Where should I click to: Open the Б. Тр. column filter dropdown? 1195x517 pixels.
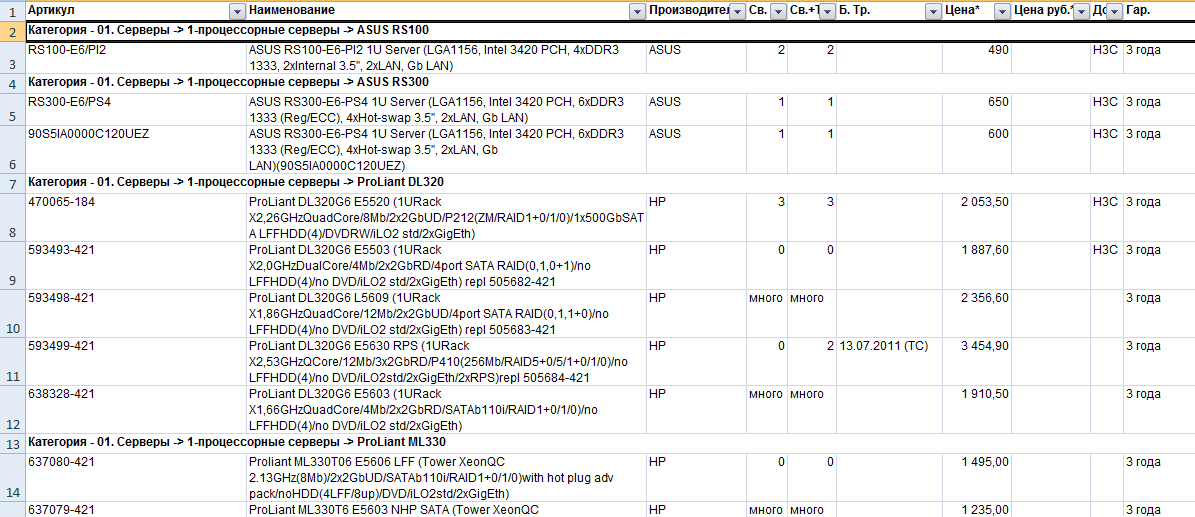(x=933, y=11)
